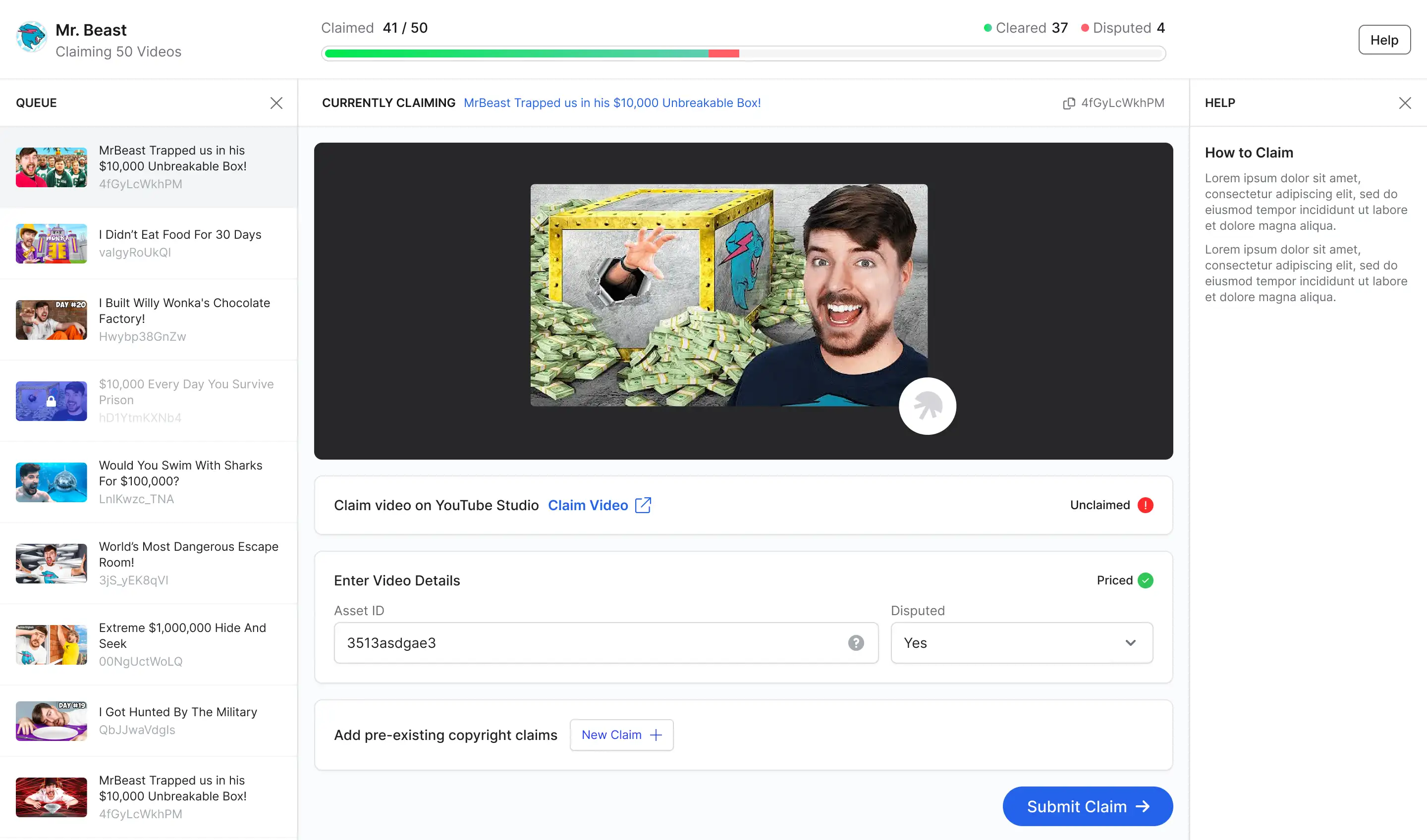Click the red disputed segment of progress bar
The height and width of the screenshot is (840, 1427).
pyautogui.click(x=724, y=54)
